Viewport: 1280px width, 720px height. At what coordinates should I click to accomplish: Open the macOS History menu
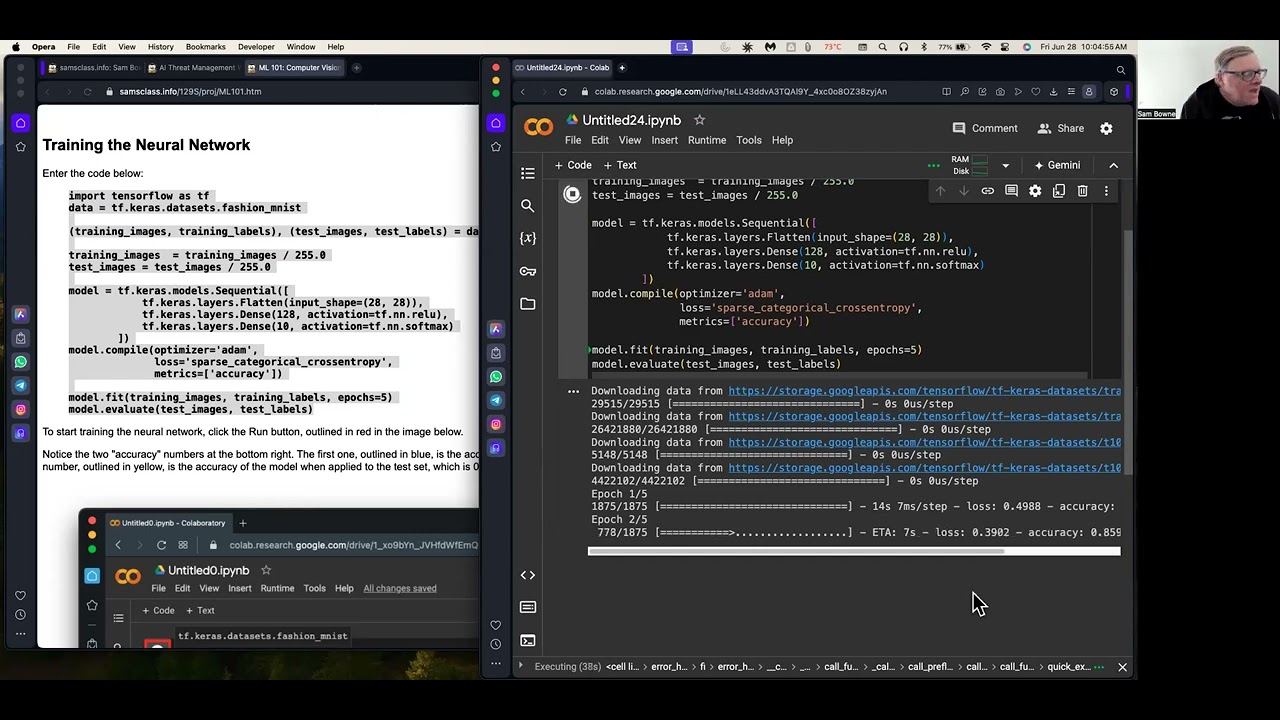click(160, 47)
